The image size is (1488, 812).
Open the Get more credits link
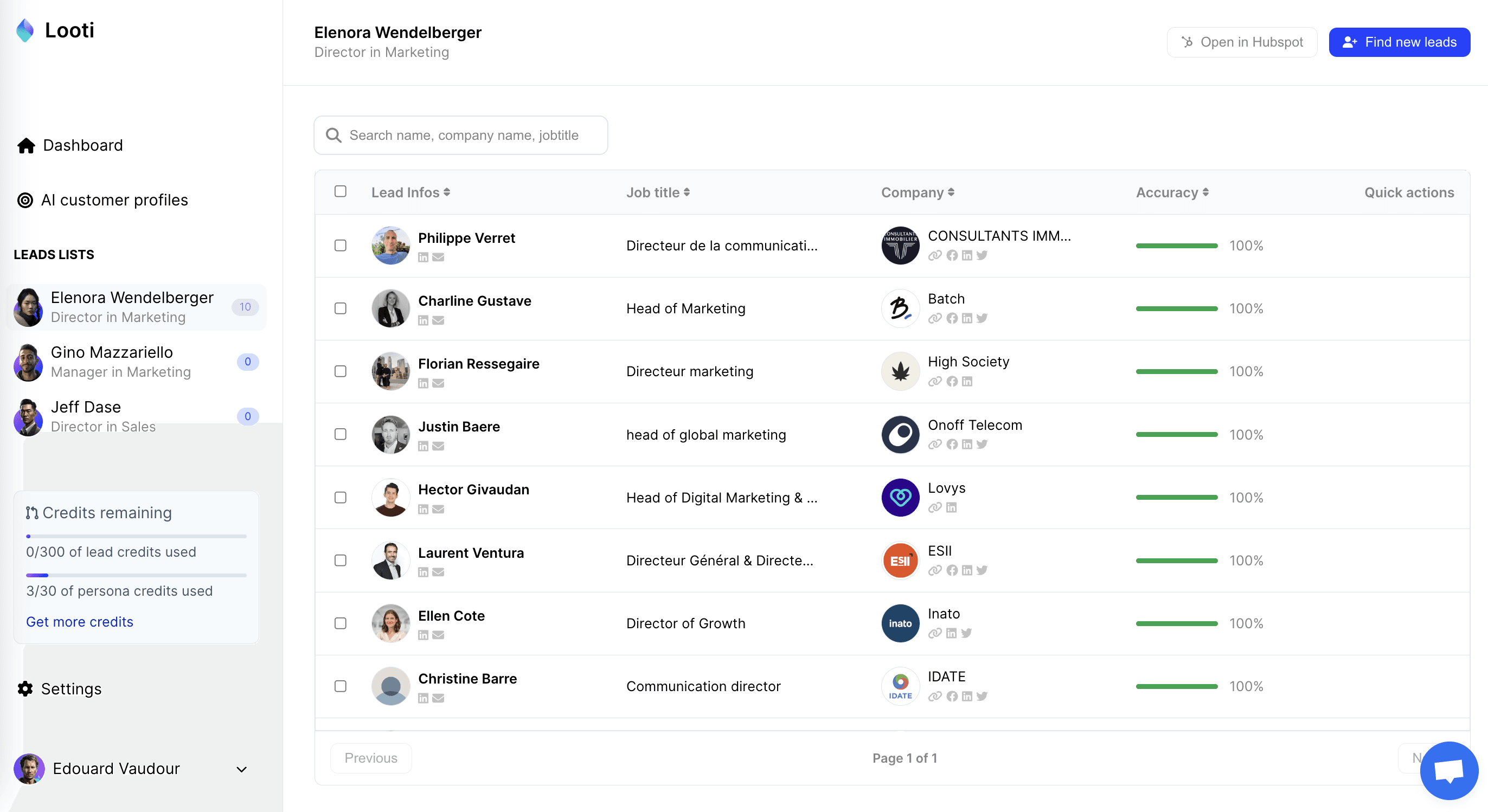pos(79,621)
